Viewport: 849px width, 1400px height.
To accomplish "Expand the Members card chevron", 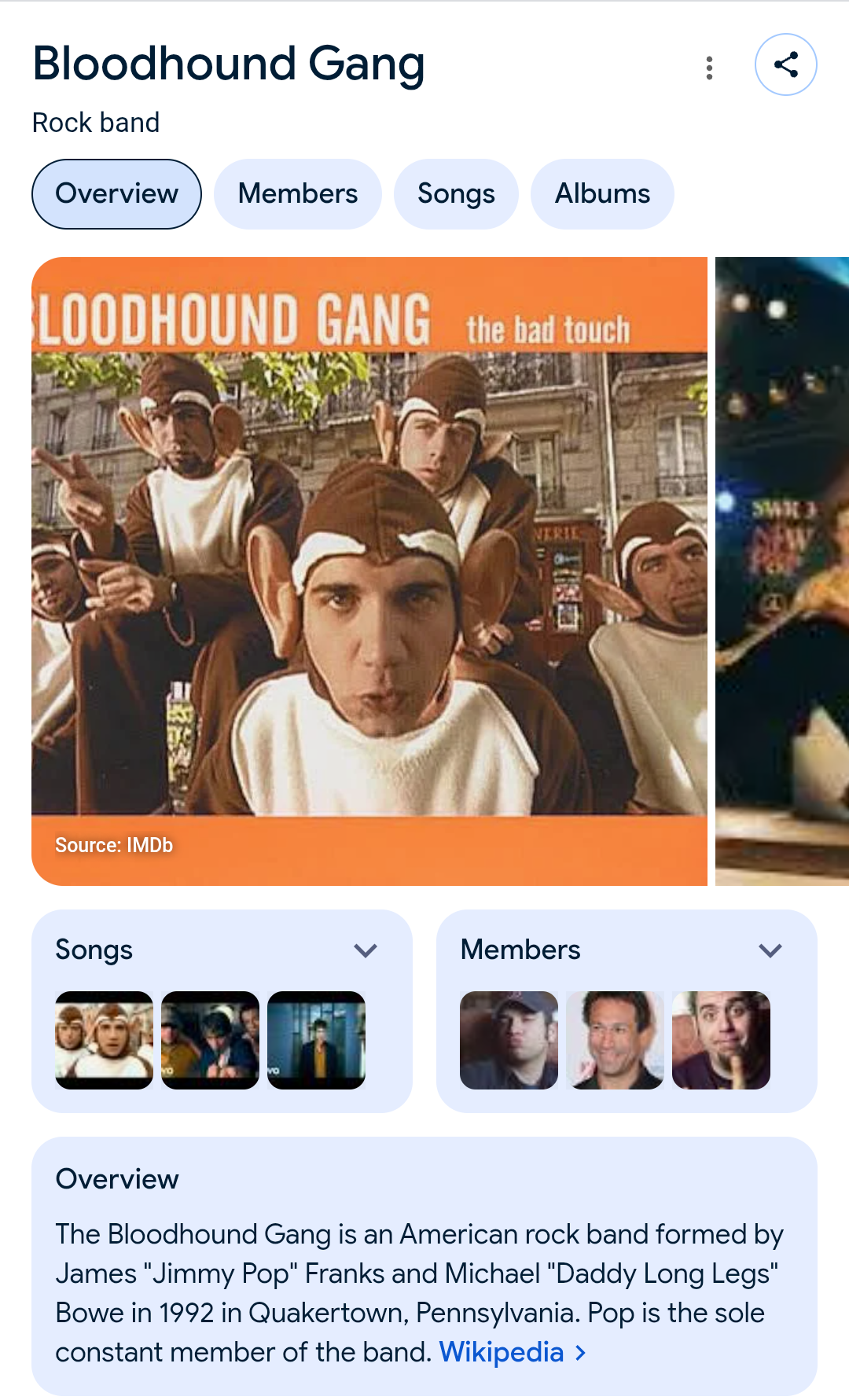I will pos(770,950).
